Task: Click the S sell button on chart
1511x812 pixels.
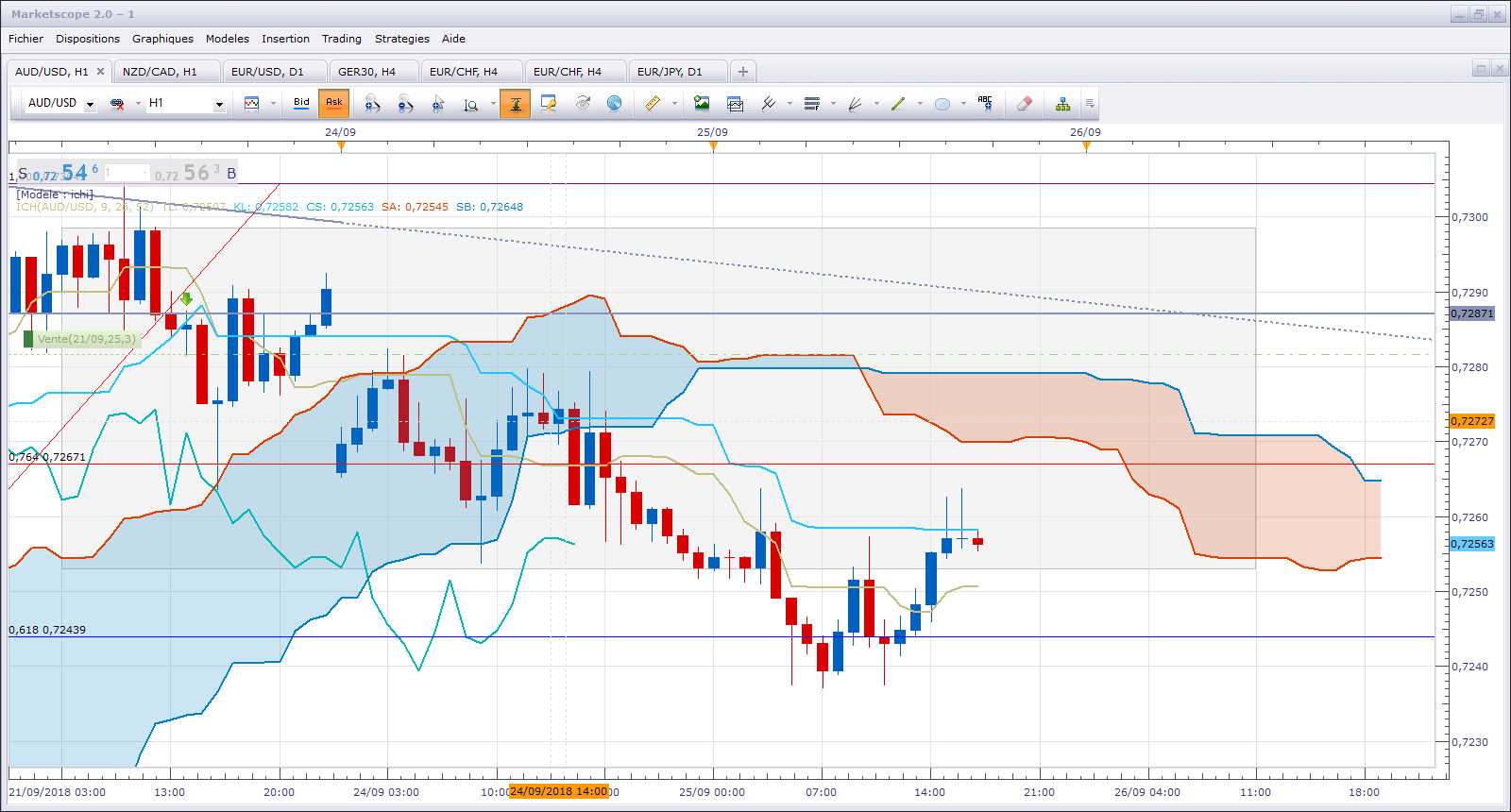Action: coord(23,174)
